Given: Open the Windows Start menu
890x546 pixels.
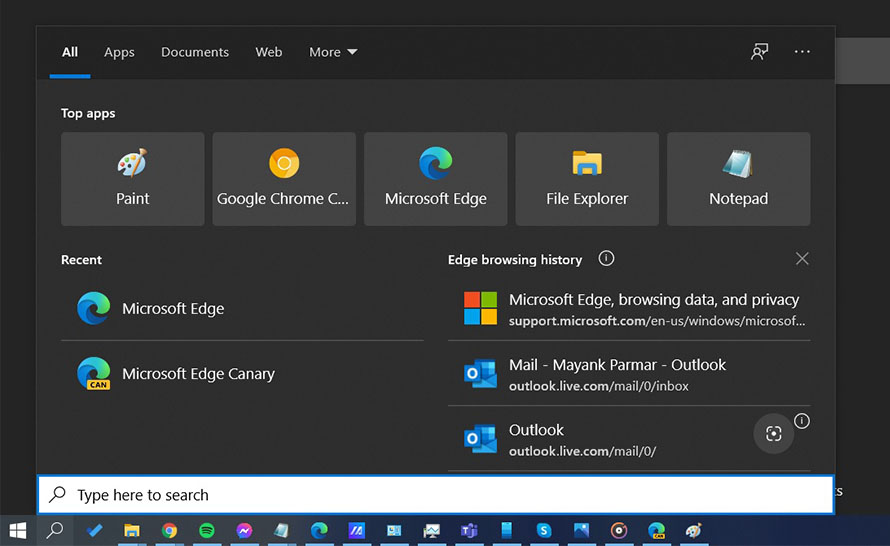Looking at the screenshot, I should pyautogui.click(x=18, y=531).
